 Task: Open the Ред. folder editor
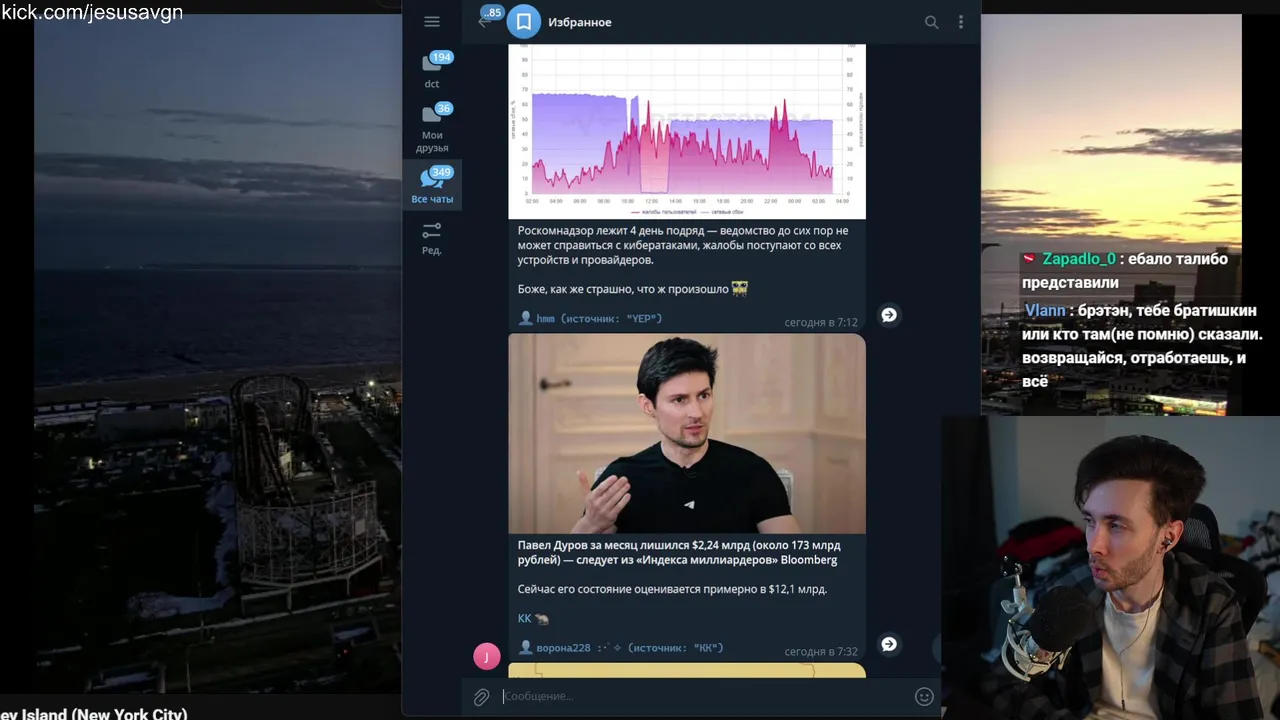(x=432, y=238)
